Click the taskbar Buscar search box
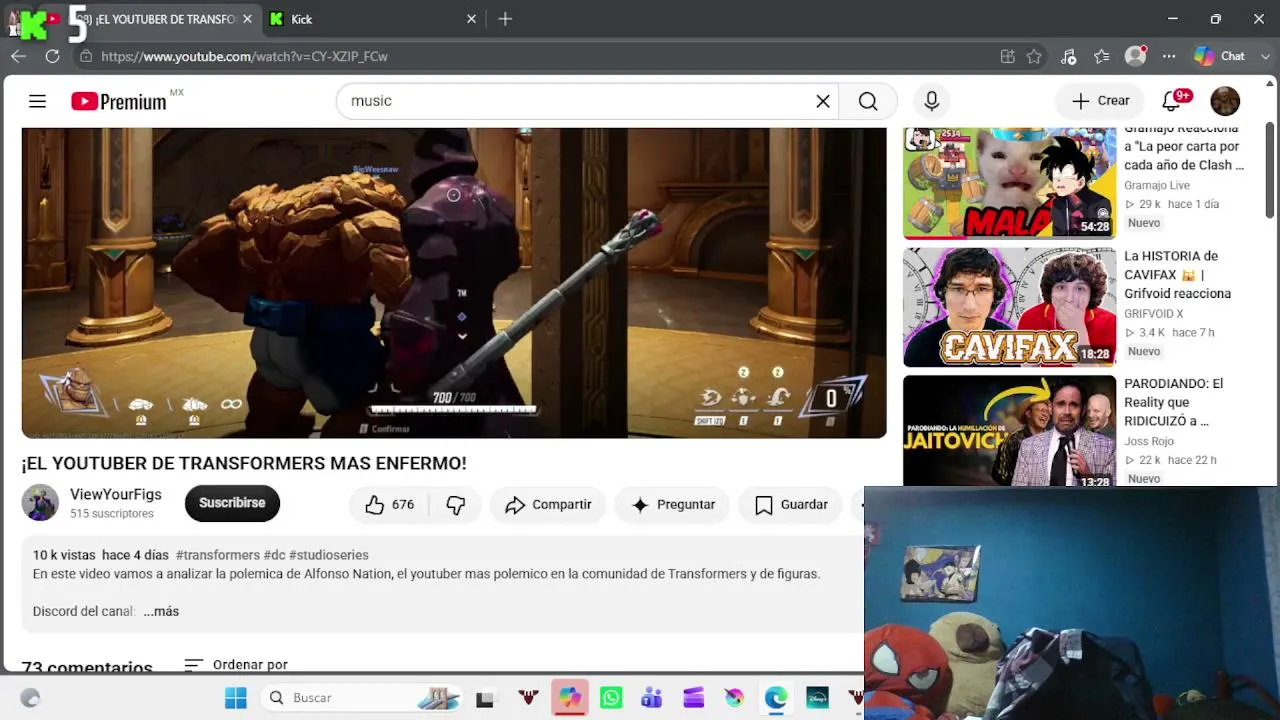1280x720 pixels. tap(362, 698)
